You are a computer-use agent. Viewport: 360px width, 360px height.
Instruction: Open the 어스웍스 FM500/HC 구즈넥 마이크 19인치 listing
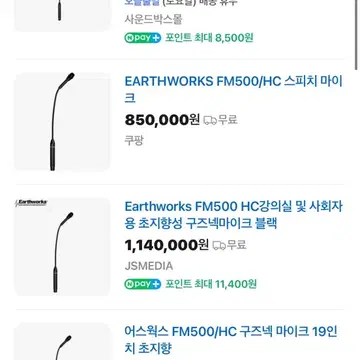click(231, 340)
